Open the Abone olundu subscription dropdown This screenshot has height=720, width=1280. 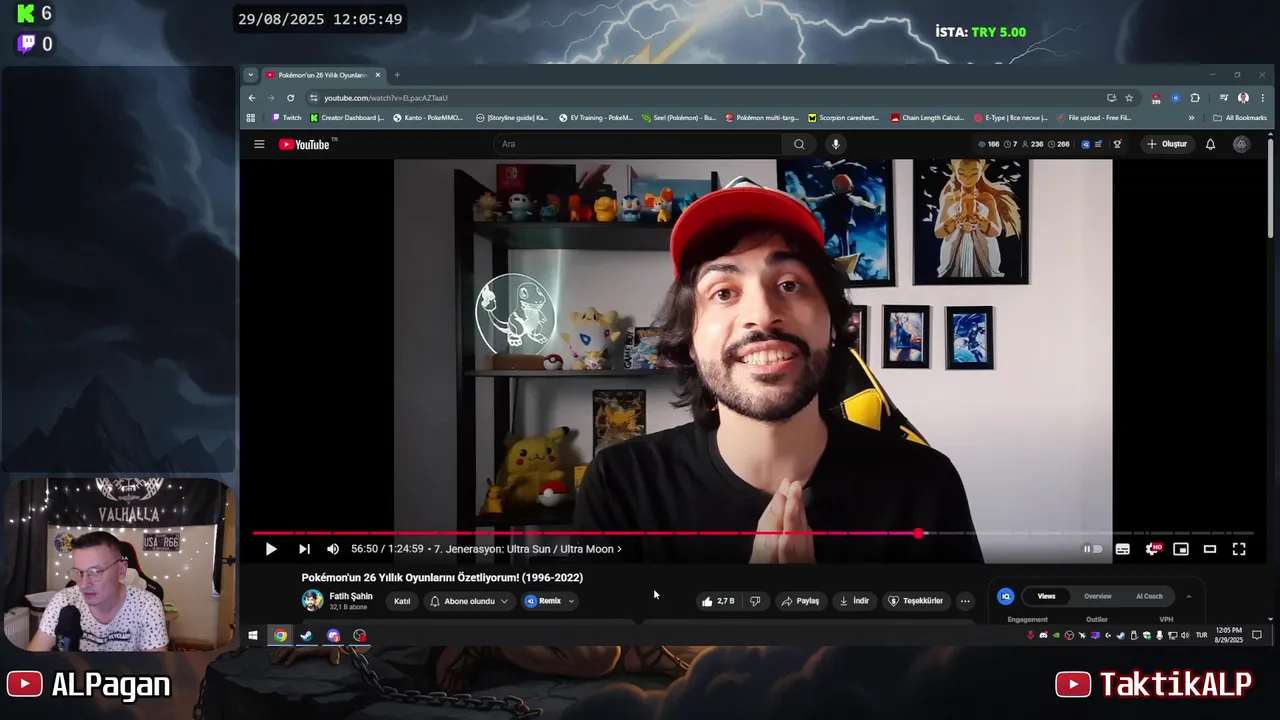pos(469,601)
